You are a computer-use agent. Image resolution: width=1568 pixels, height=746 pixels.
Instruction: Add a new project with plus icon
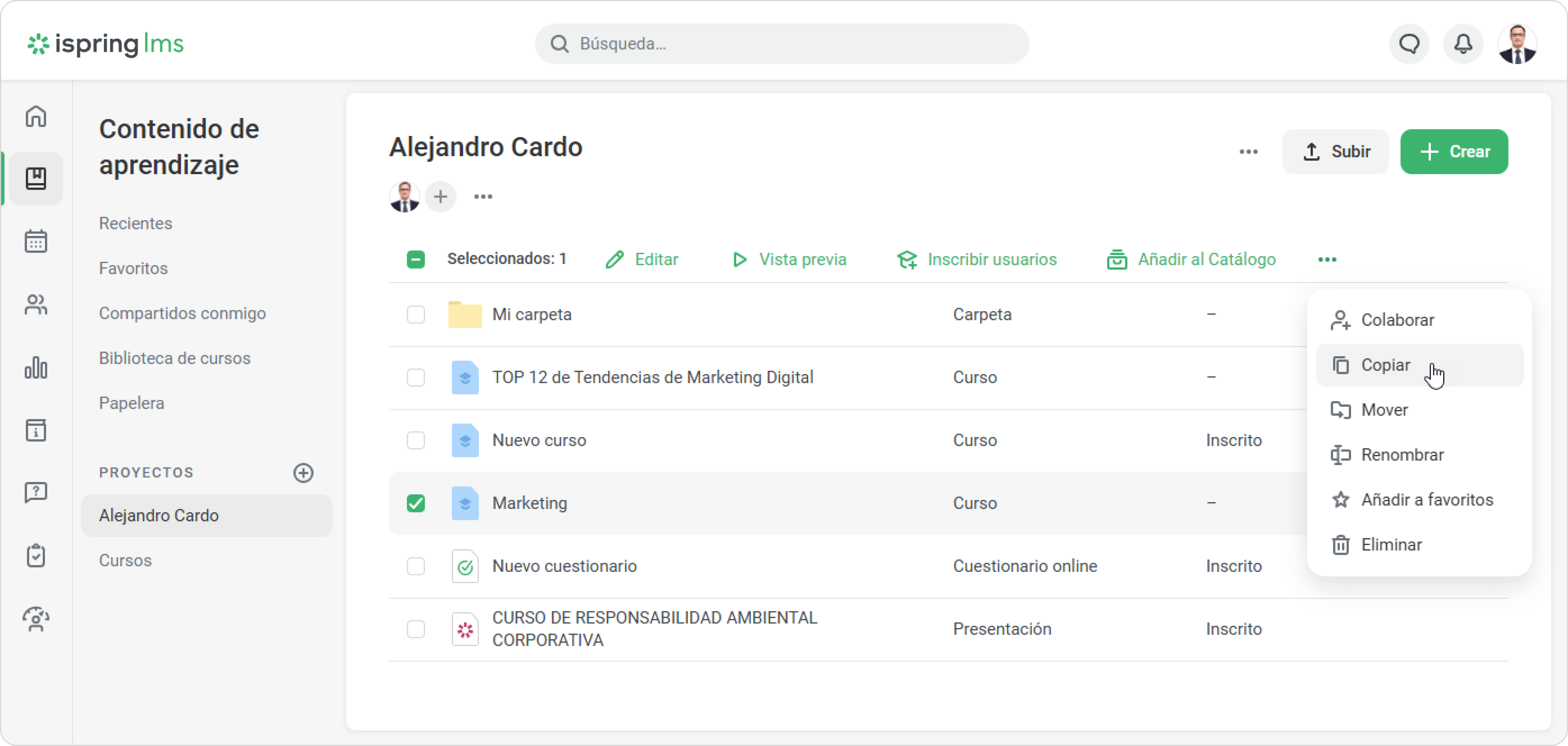tap(303, 473)
